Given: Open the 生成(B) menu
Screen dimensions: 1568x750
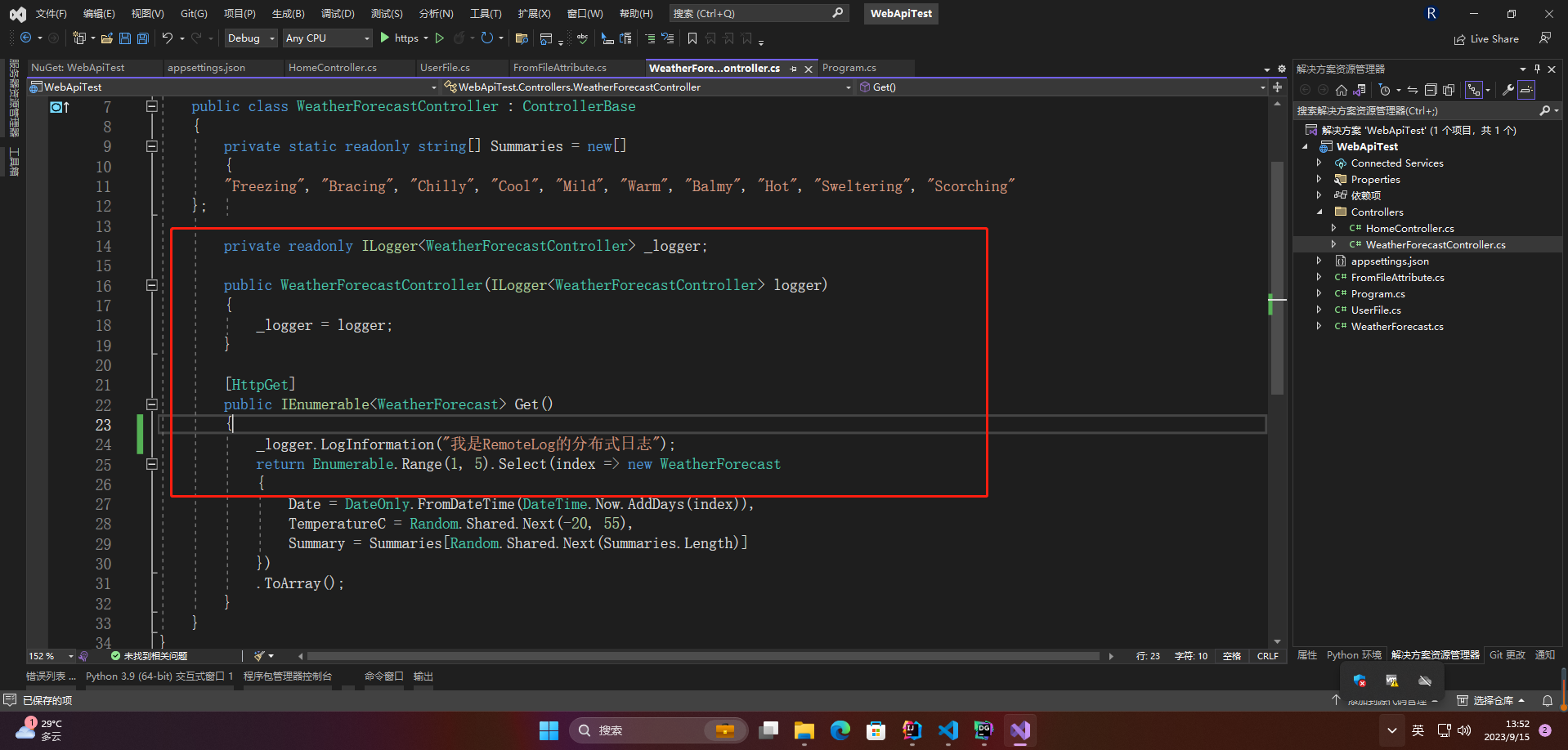Looking at the screenshot, I should pyautogui.click(x=289, y=14).
